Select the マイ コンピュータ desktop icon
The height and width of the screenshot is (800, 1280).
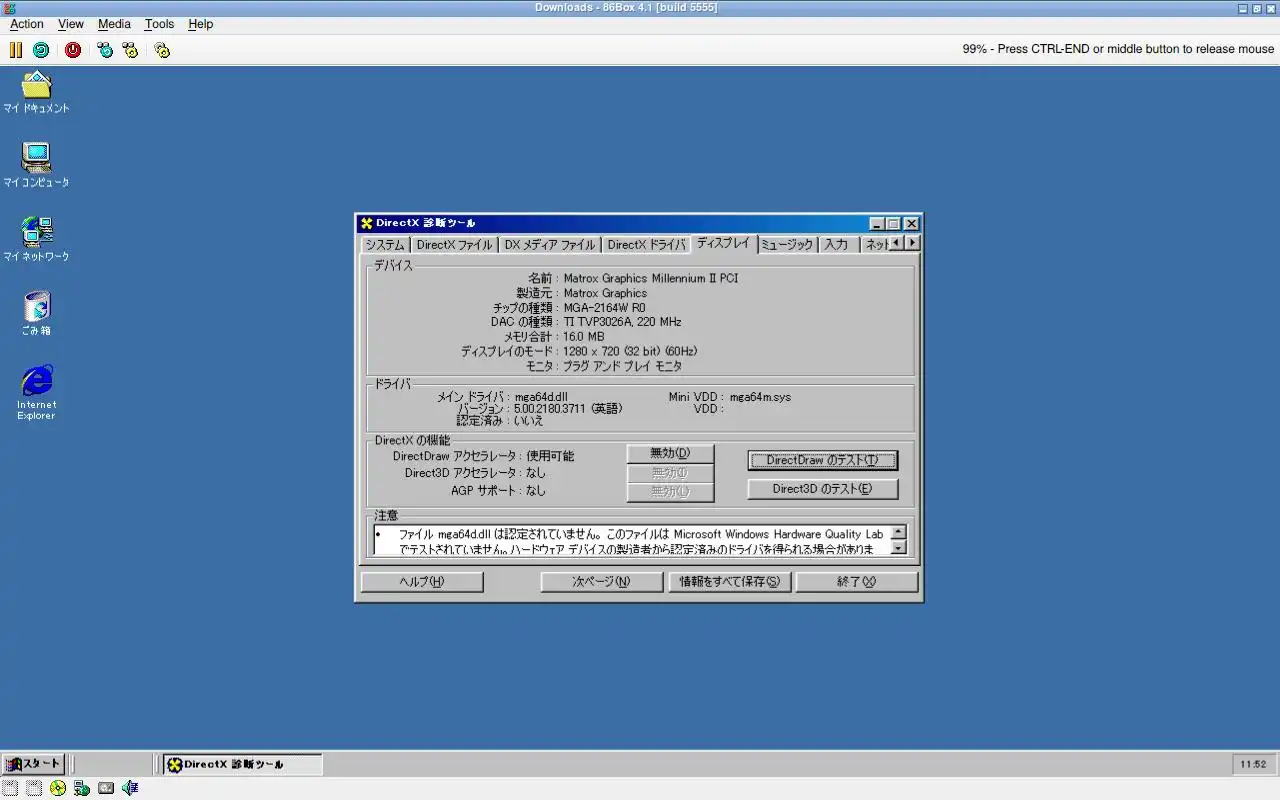(x=36, y=165)
